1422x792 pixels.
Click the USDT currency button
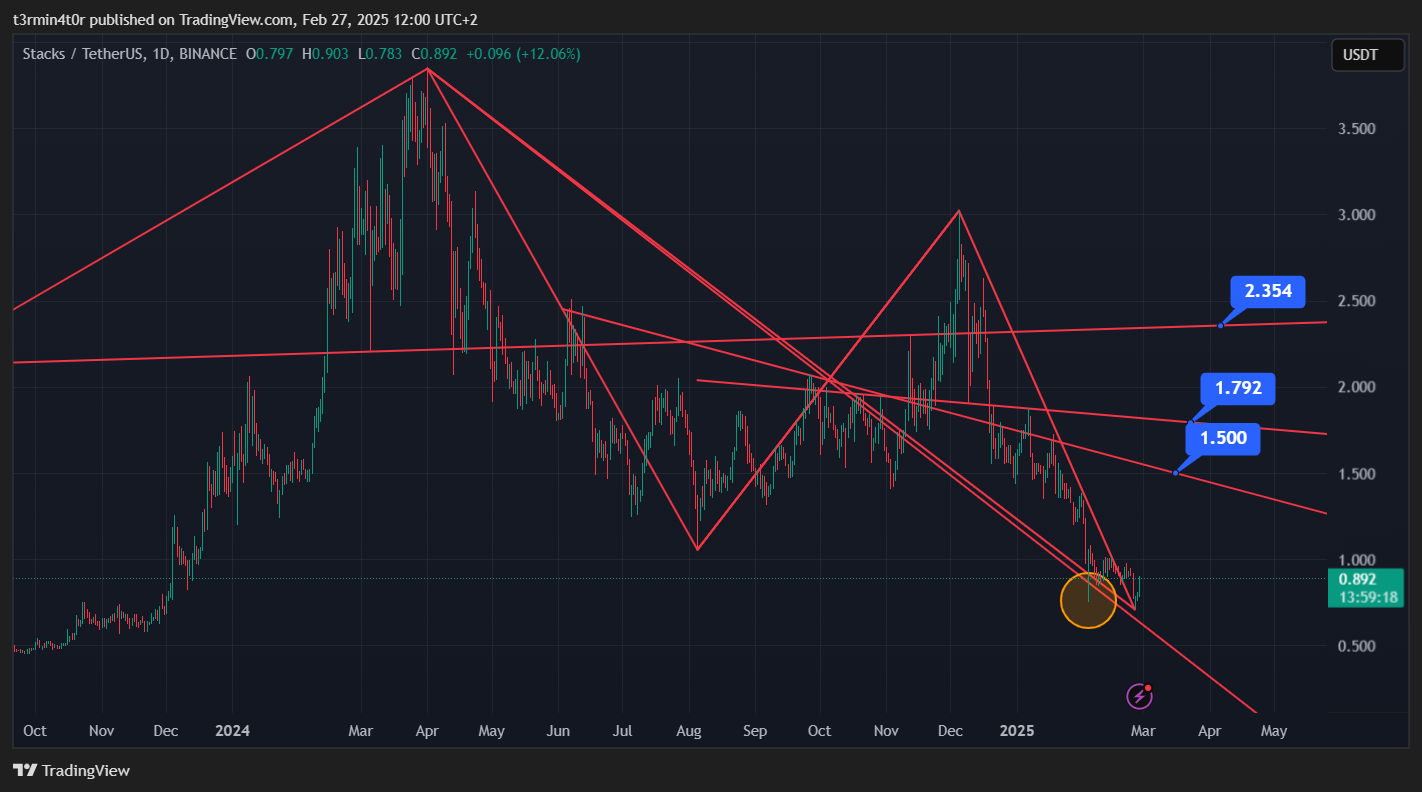click(x=1367, y=55)
